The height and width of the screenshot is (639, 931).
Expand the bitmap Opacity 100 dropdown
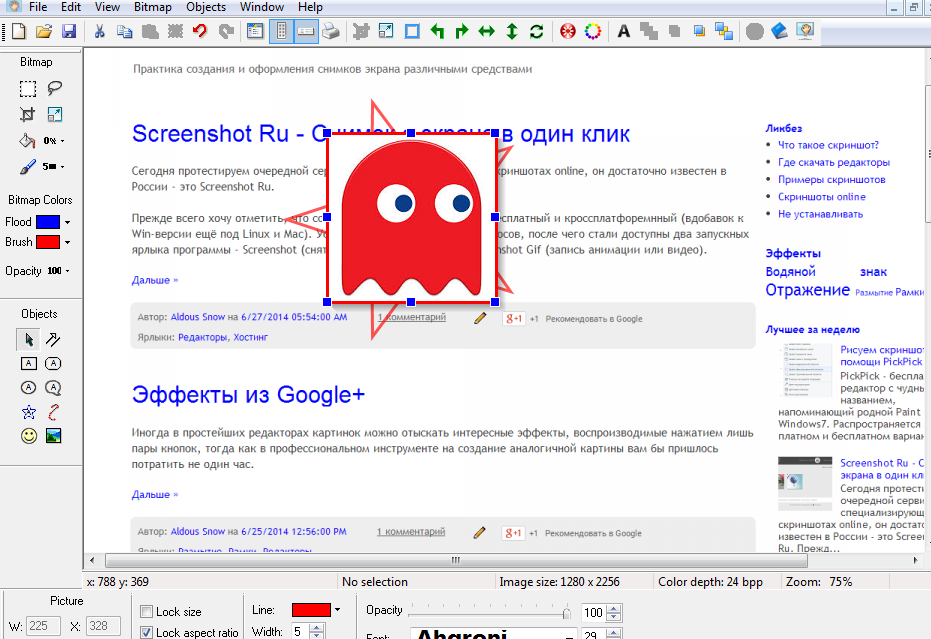pos(68,271)
